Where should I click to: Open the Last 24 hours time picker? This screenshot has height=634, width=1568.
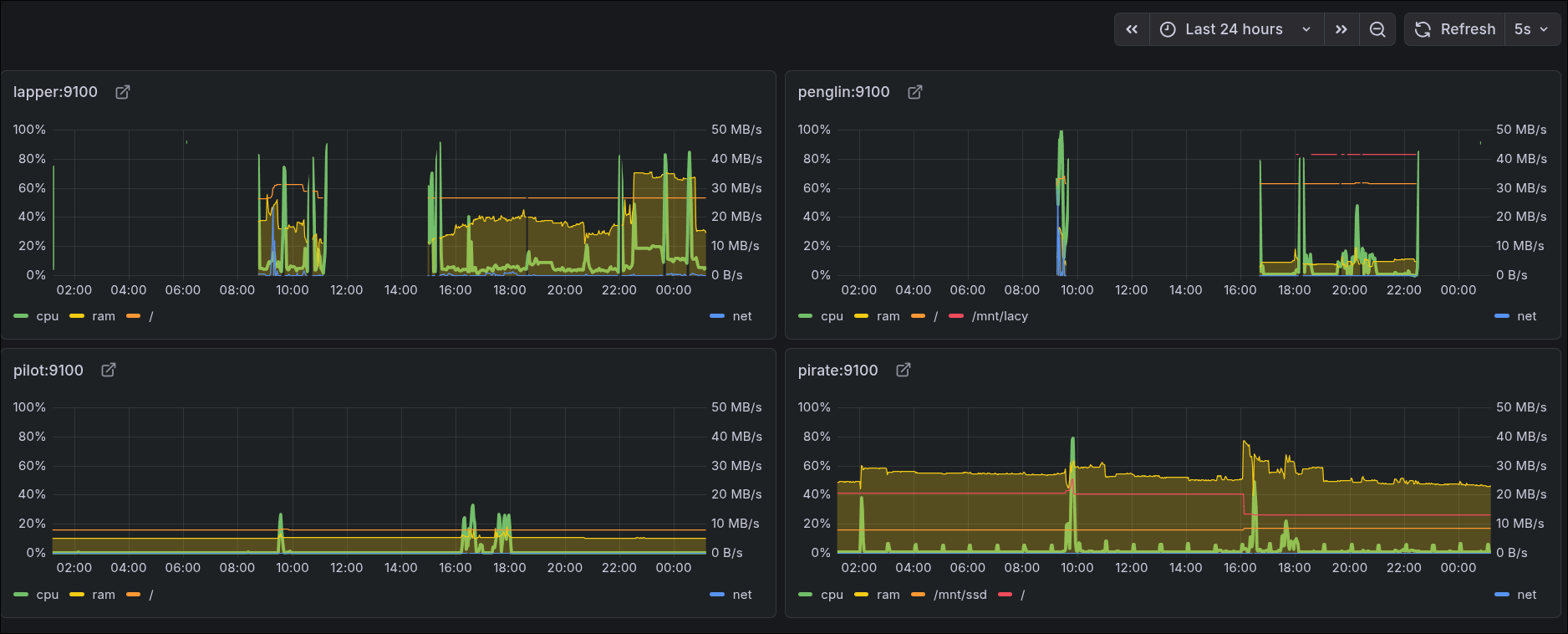(x=1235, y=29)
